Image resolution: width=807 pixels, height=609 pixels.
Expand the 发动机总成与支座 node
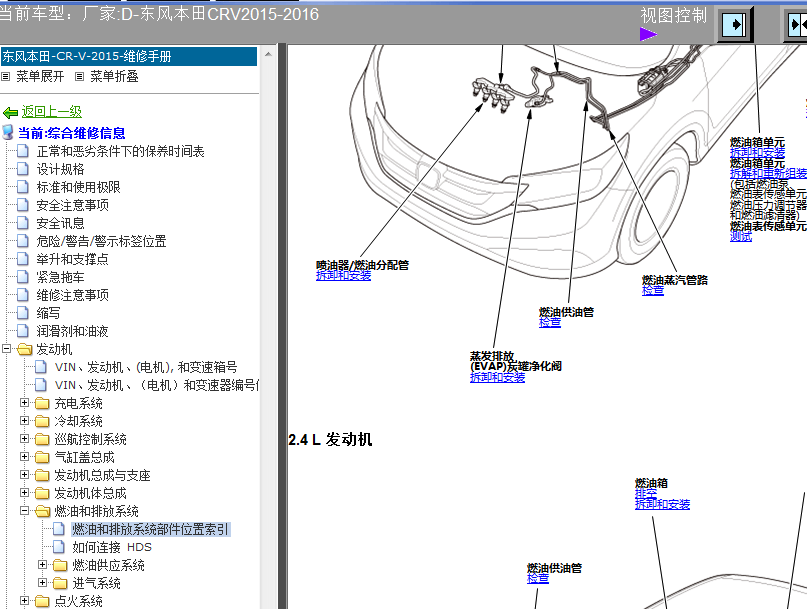point(24,475)
